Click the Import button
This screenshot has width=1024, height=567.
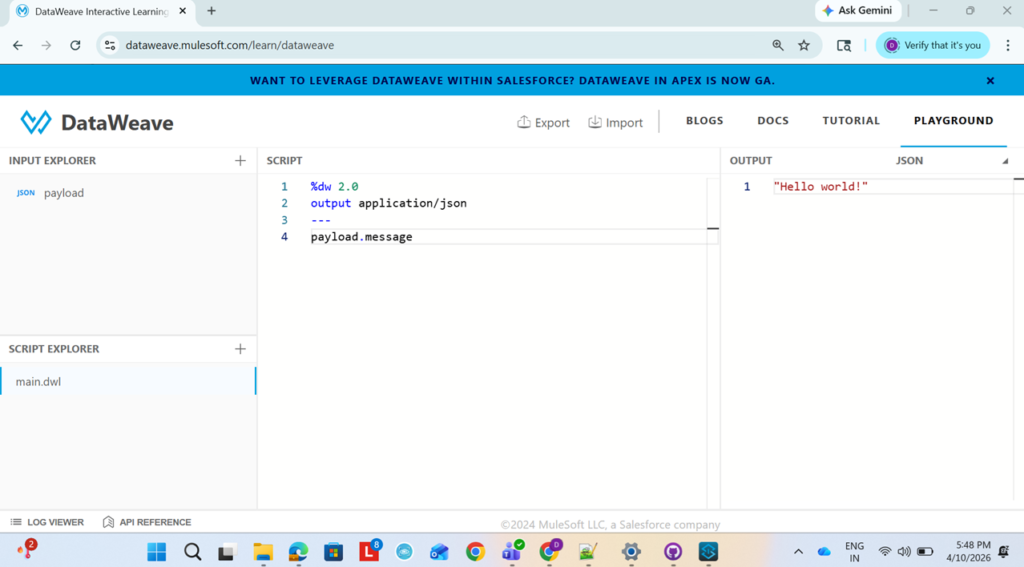(x=615, y=122)
